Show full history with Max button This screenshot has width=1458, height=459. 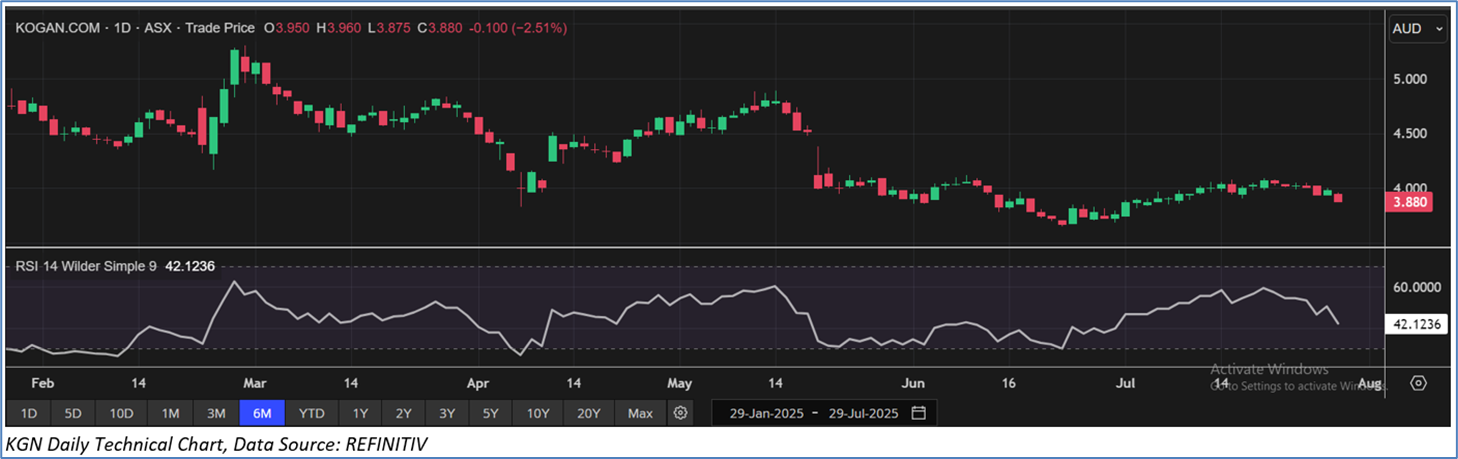pyautogui.click(x=640, y=413)
